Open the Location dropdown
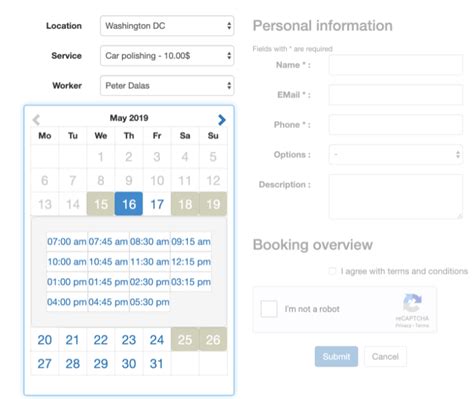 point(167,26)
